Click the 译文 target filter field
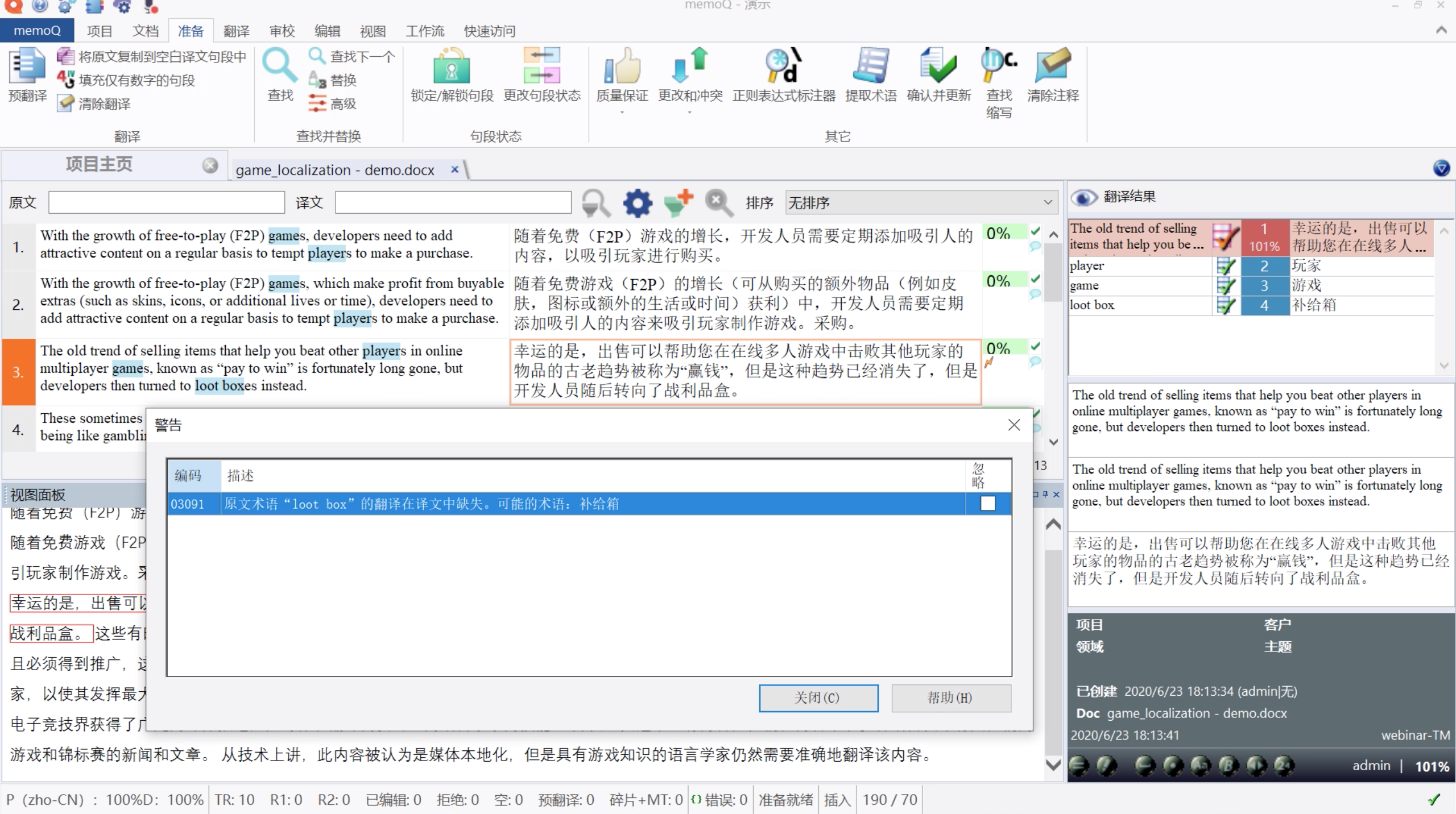This screenshot has height=814, width=1456. click(x=453, y=202)
